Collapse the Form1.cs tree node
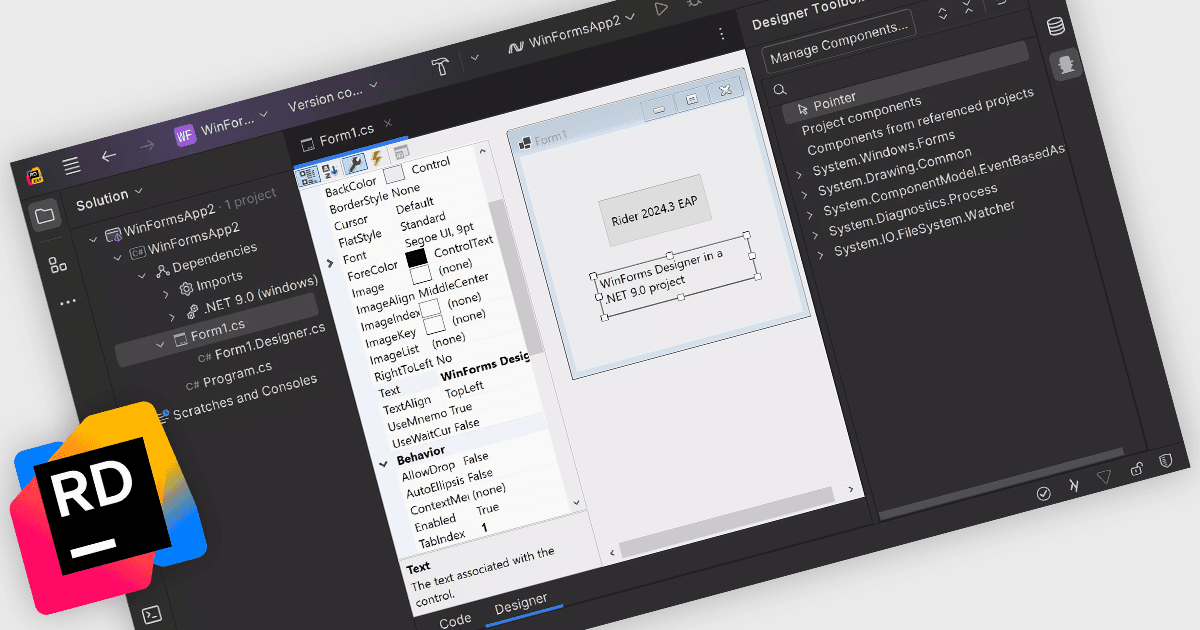This screenshot has width=1200, height=630. [159, 345]
